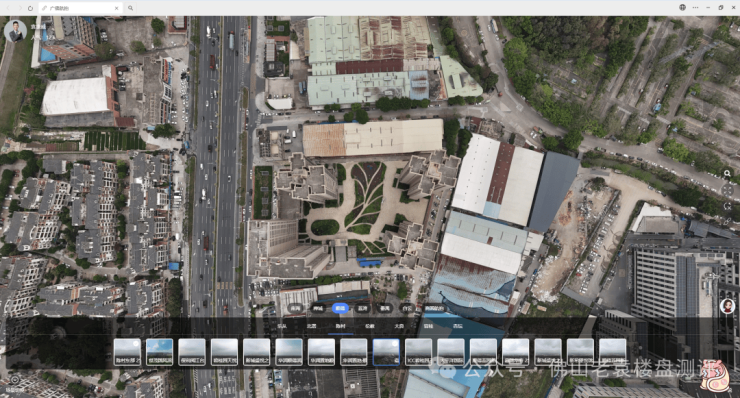
Task: Toggle auto-rotate with the circular arrow icon
Action: click(727, 206)
